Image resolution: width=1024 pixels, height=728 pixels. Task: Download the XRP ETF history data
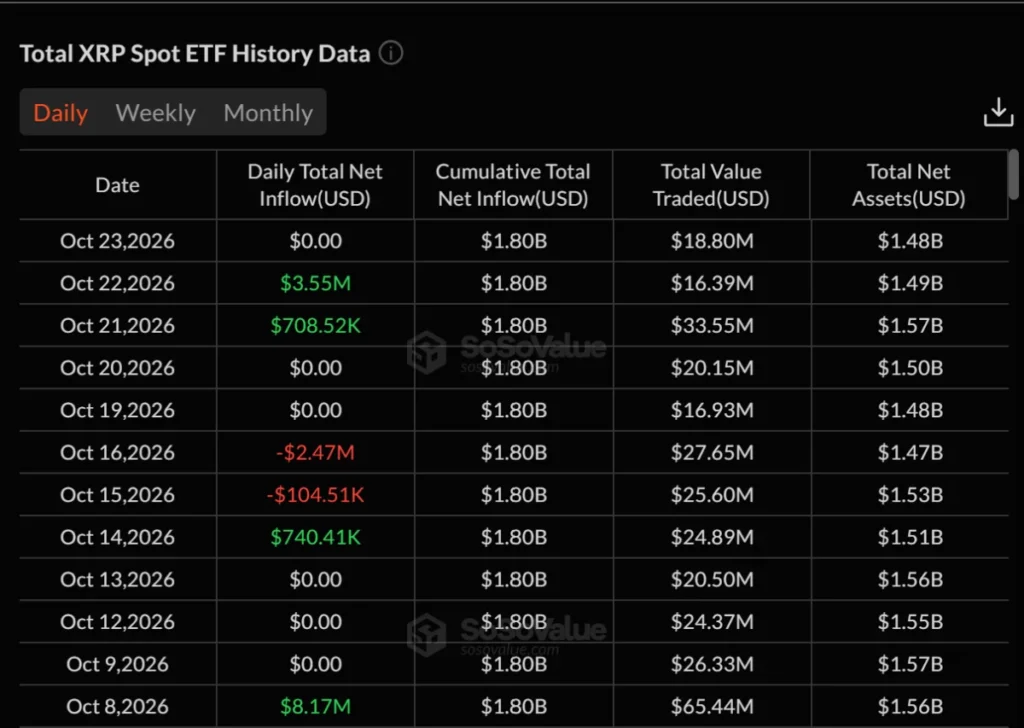click(x=998, y=112)
